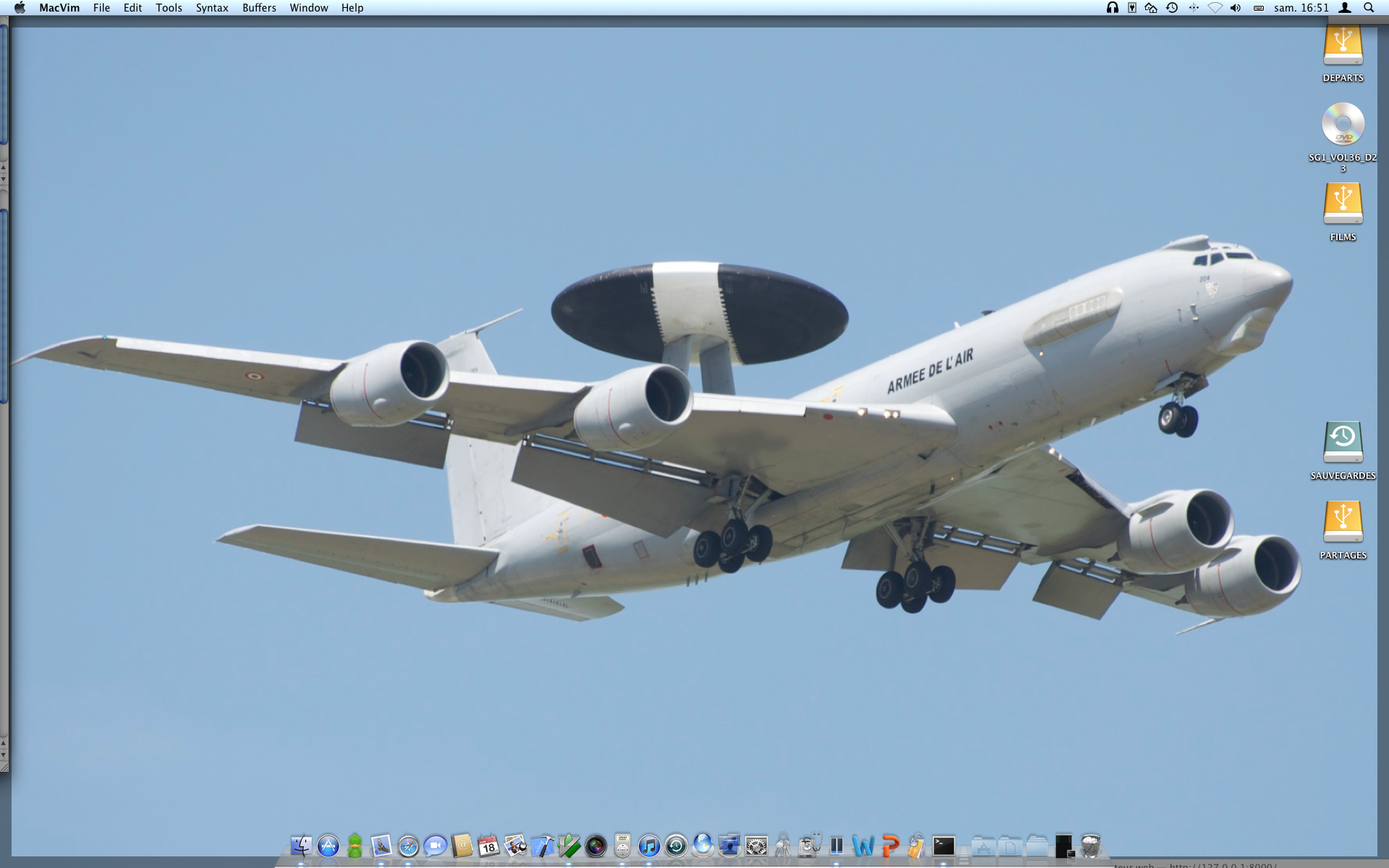
Task: Select the SG1_VOL36_D23 DVD icon
Action: point(1343,124)
